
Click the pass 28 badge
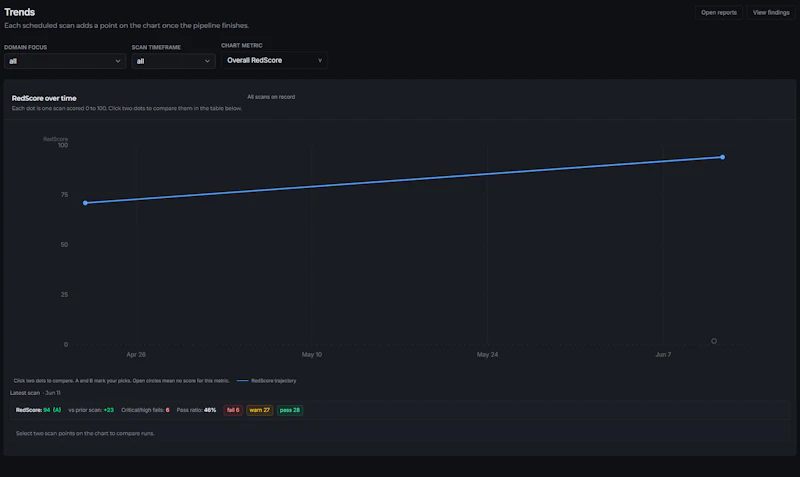[x=290, y=410]
